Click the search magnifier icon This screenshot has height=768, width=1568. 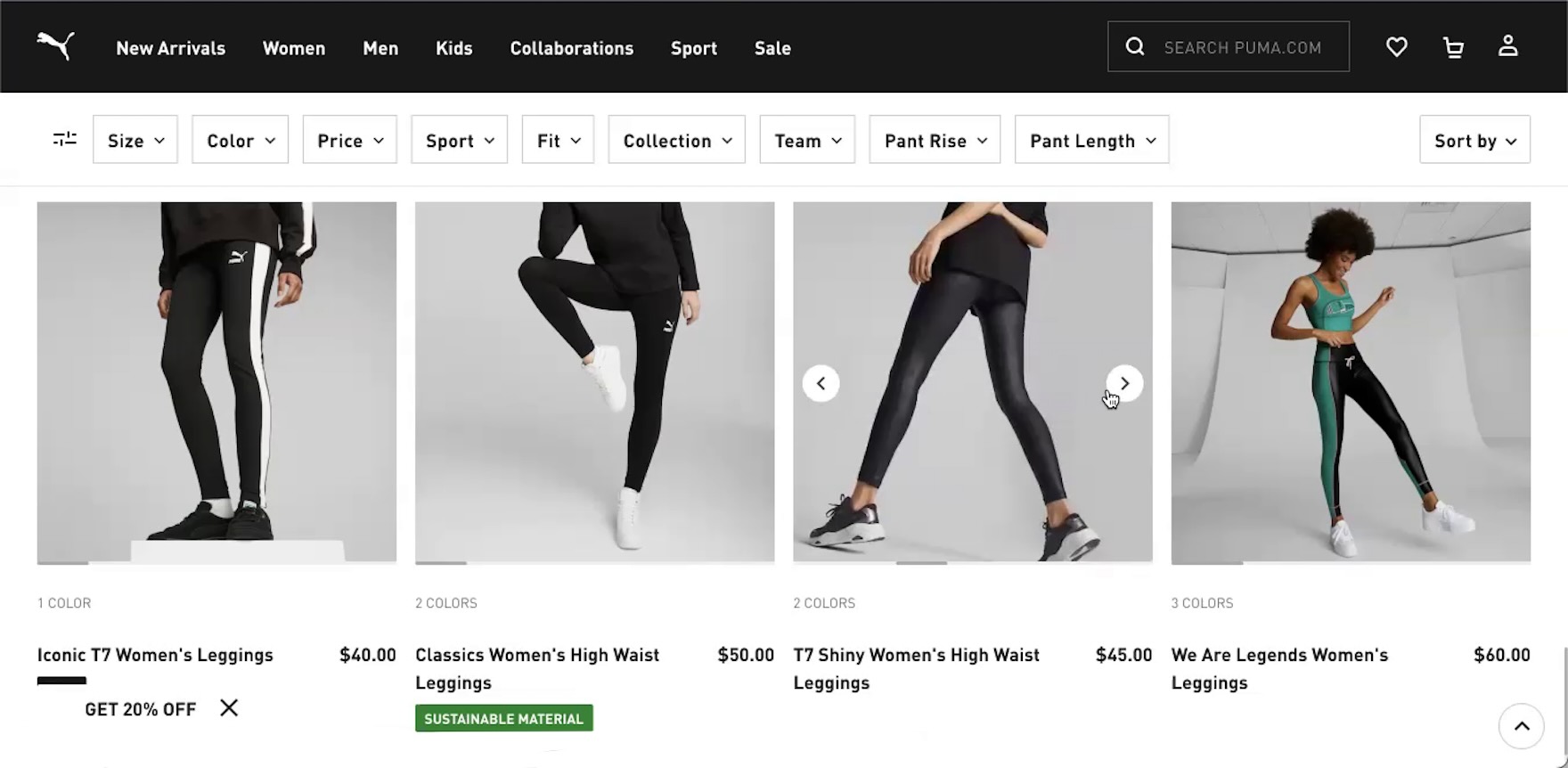point(1134,46)
